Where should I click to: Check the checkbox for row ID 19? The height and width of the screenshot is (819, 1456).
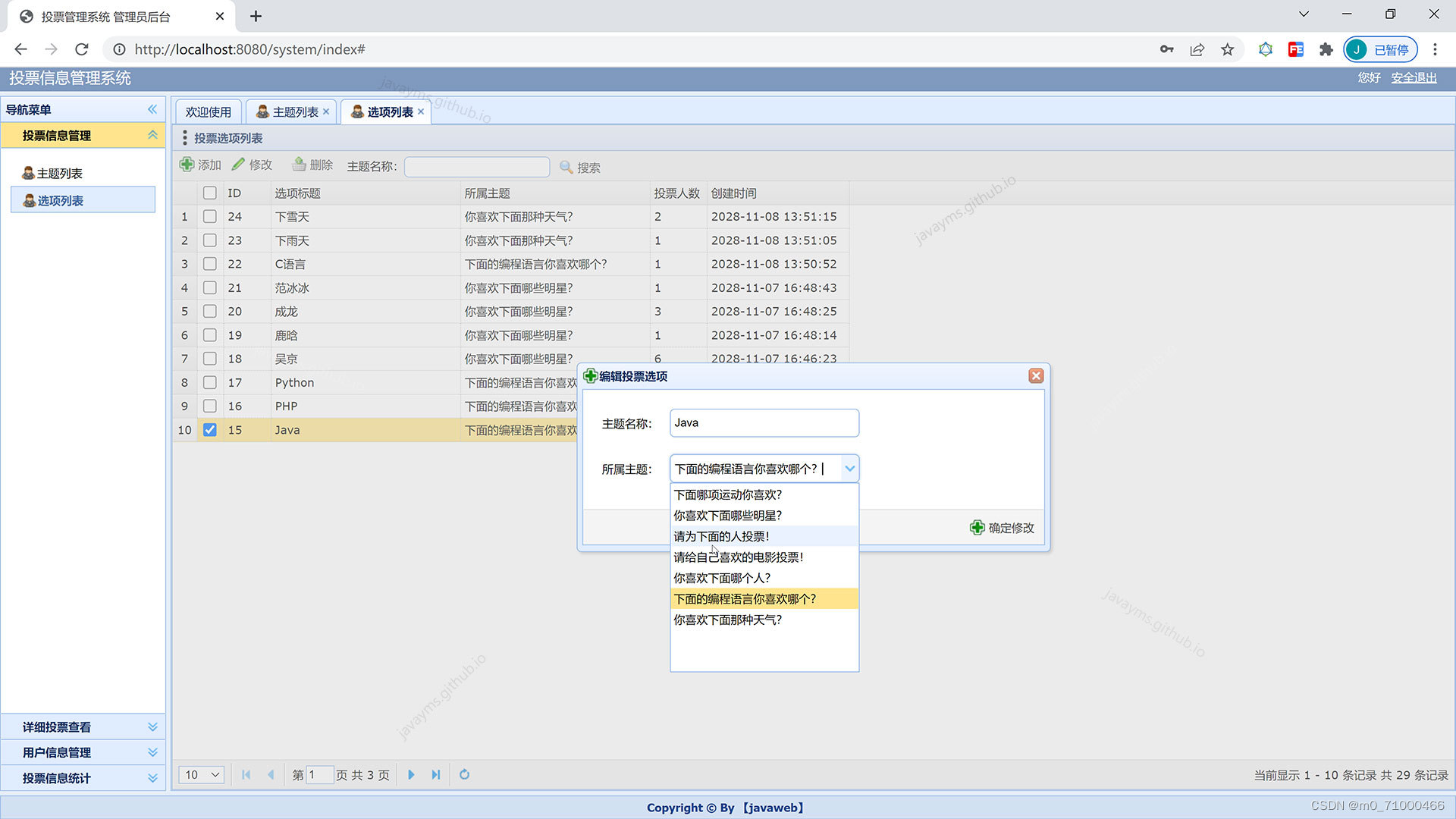click(210, 335)
